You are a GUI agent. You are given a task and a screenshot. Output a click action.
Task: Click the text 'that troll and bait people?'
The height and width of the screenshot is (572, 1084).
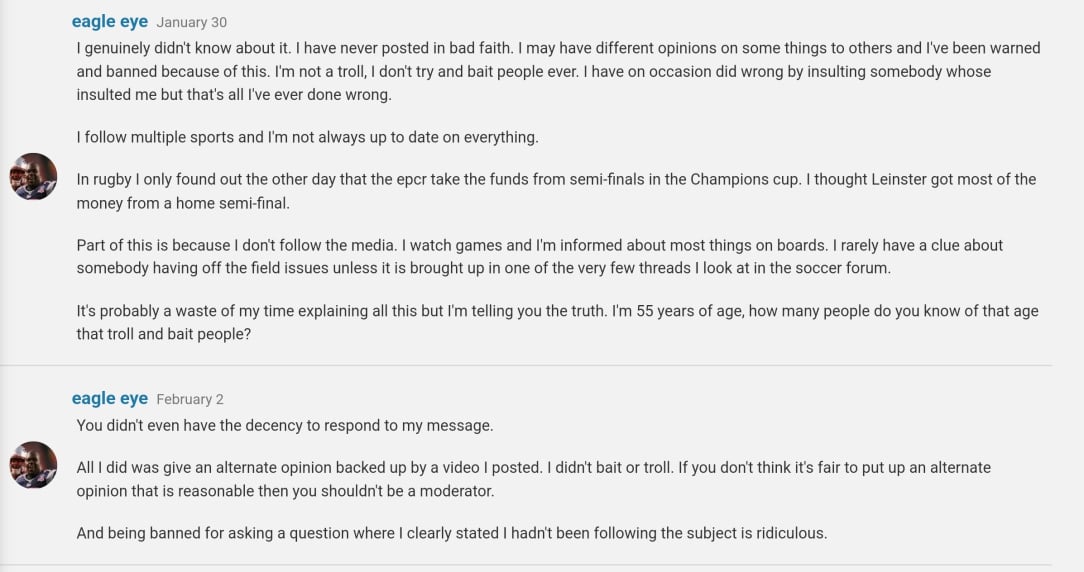(164, 334)
